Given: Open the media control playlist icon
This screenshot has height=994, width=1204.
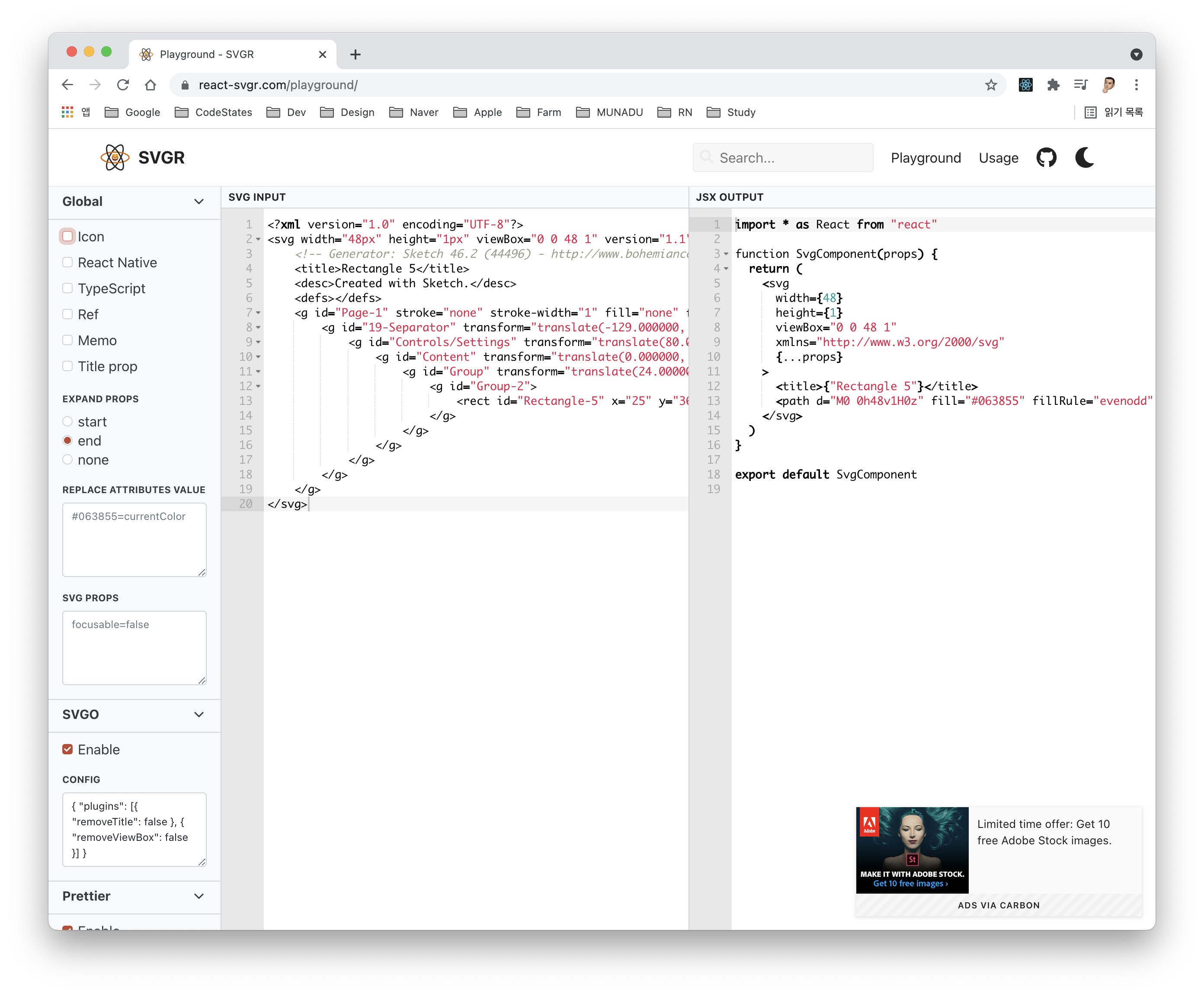Looking at the screenshot, I should pyautogui.click(x=1080, y=85).
